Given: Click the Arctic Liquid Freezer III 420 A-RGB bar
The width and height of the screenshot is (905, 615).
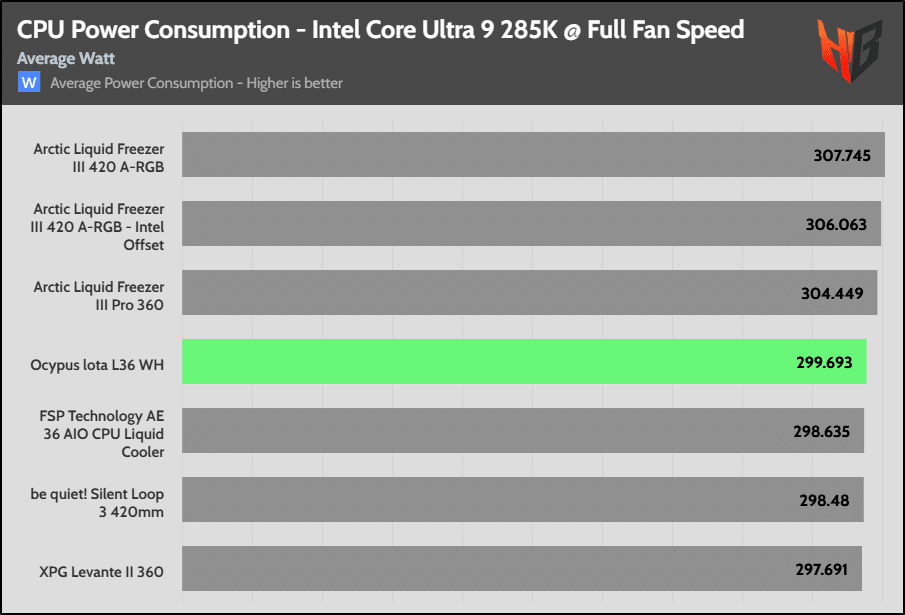Looking at the screenshot, I should [x=533, y=155].
